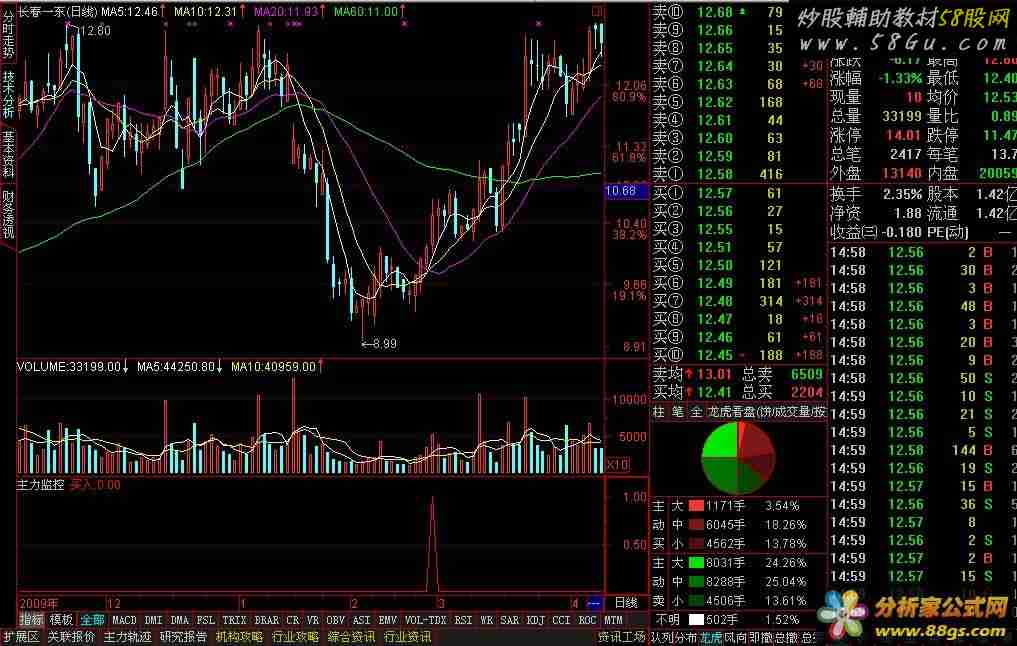This screenshot has width=1017, height=646.
Task: Open the 日线 period selector
Action: [626, 603]
